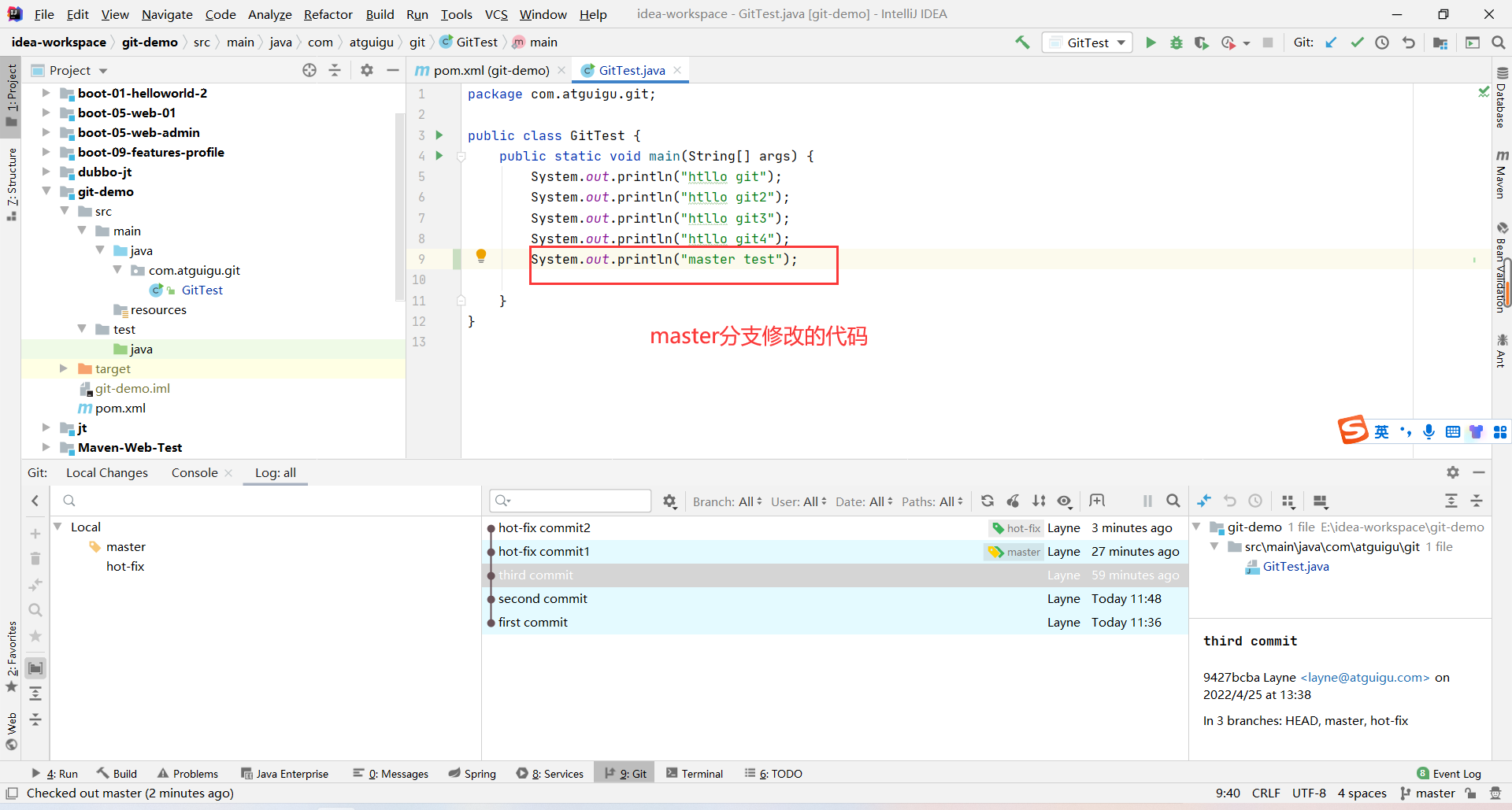Collapse all nodes in Project panel
The image size is (1512, 810).
coord(335,70)
